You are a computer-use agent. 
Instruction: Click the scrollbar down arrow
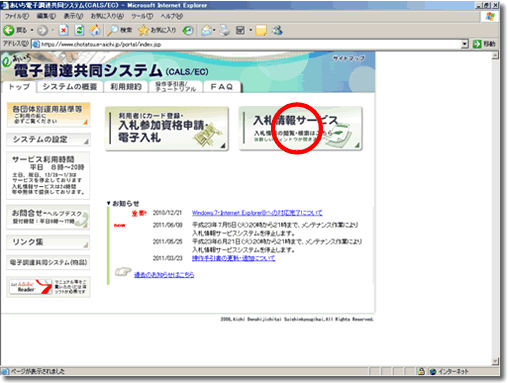coord(495,361)
